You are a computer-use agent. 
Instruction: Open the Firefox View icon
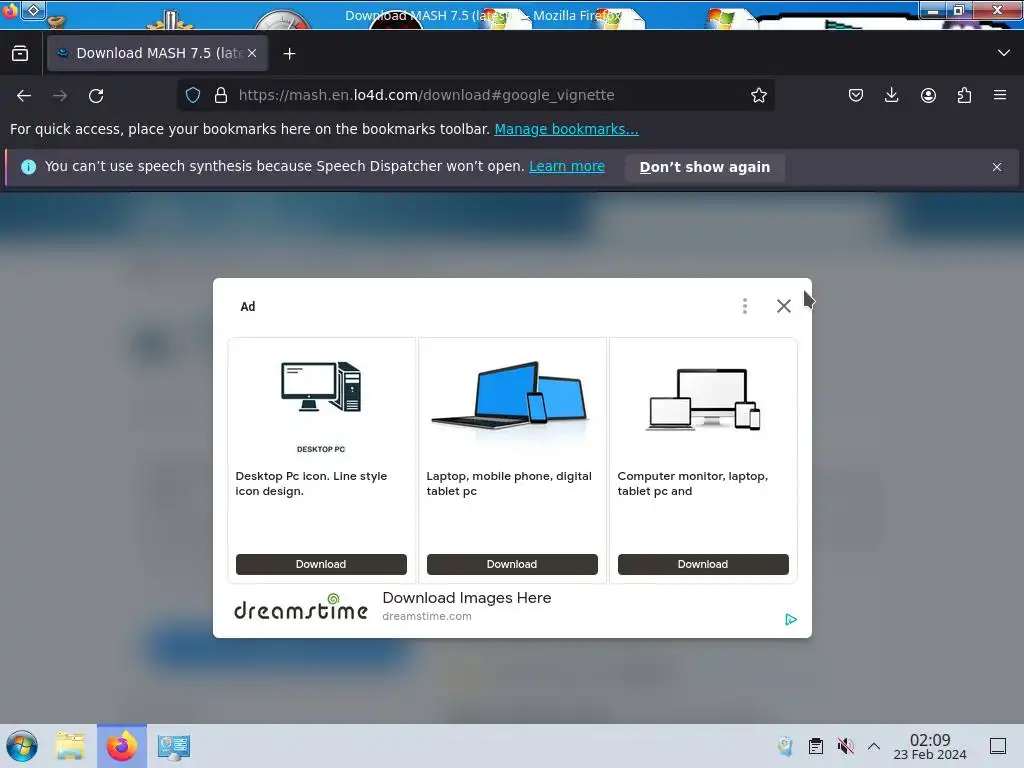(x=20, y=54)
